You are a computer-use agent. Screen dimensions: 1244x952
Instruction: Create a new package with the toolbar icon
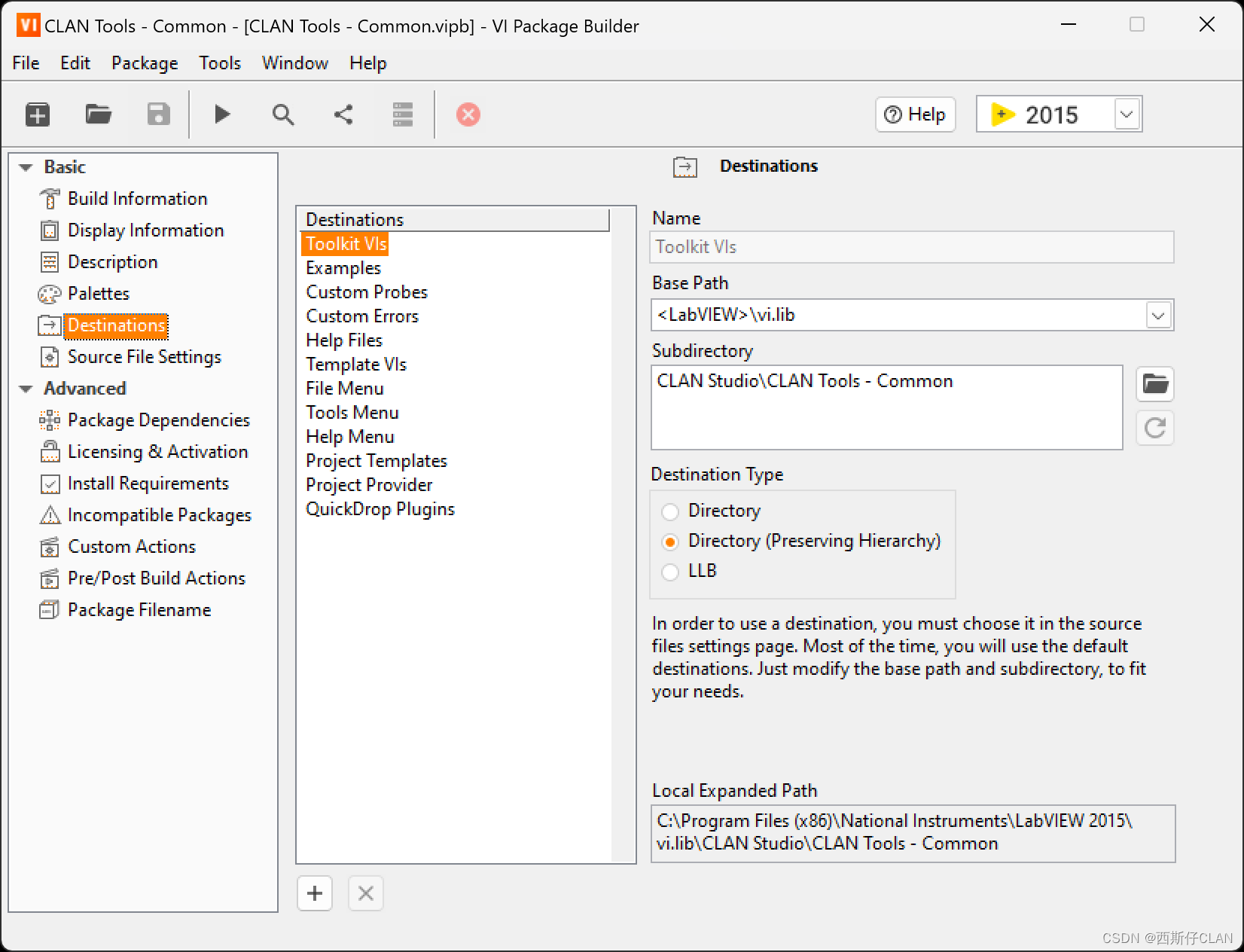point(37,114)
